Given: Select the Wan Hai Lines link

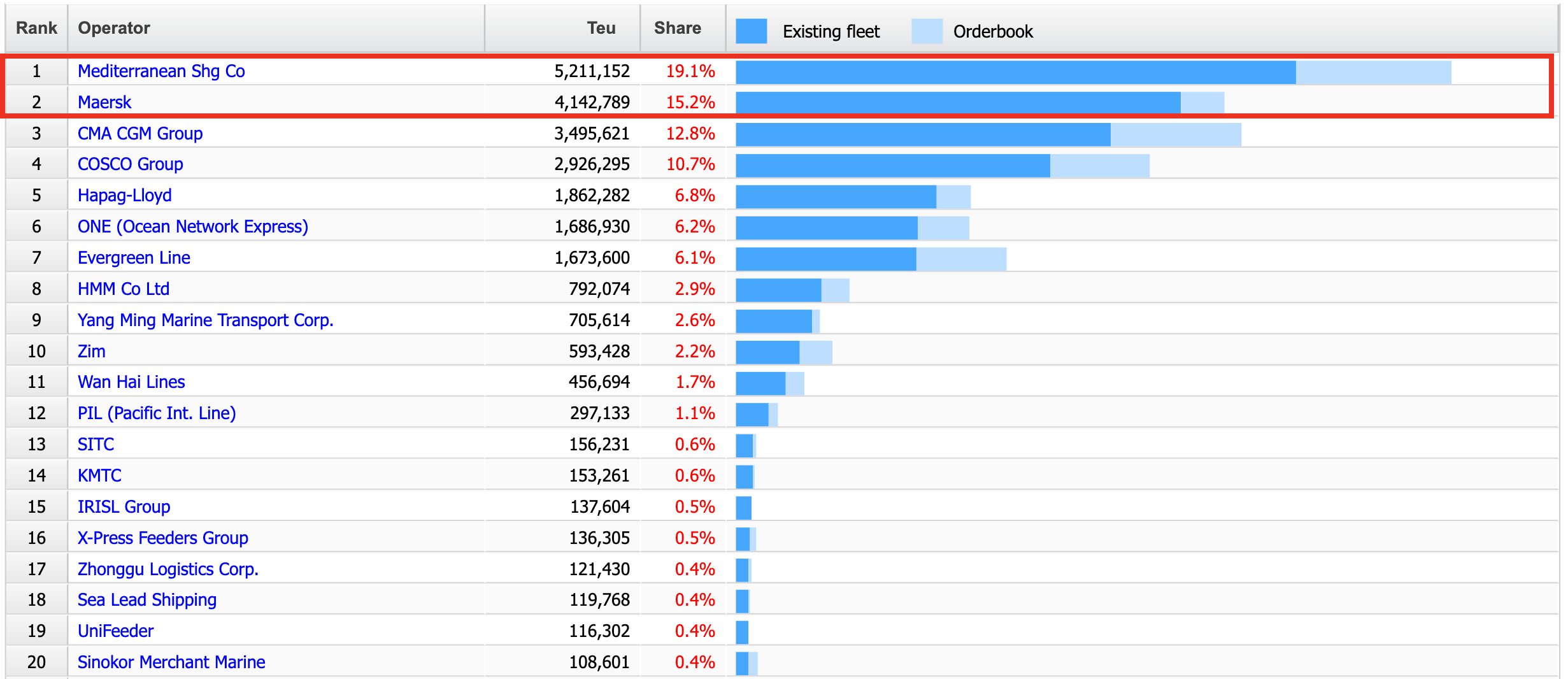Looking at the screenshot, I should (131, 382).
